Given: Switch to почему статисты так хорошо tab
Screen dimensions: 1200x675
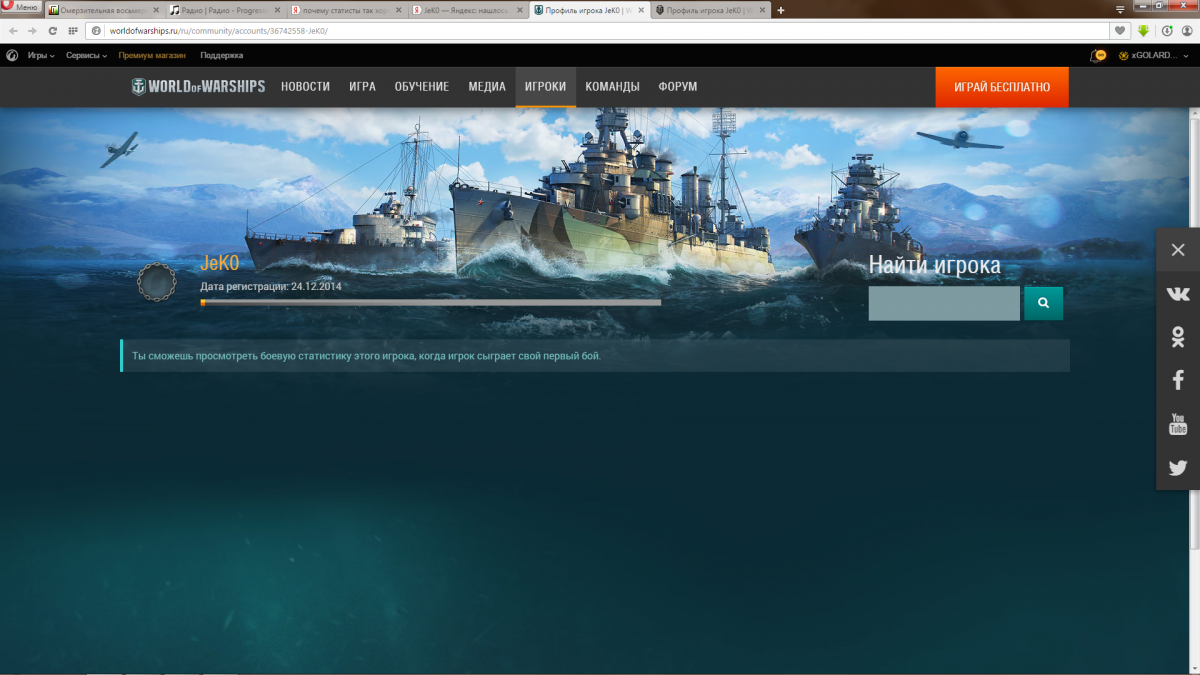Looking at the screenshot, I should (x=347, y=10).
